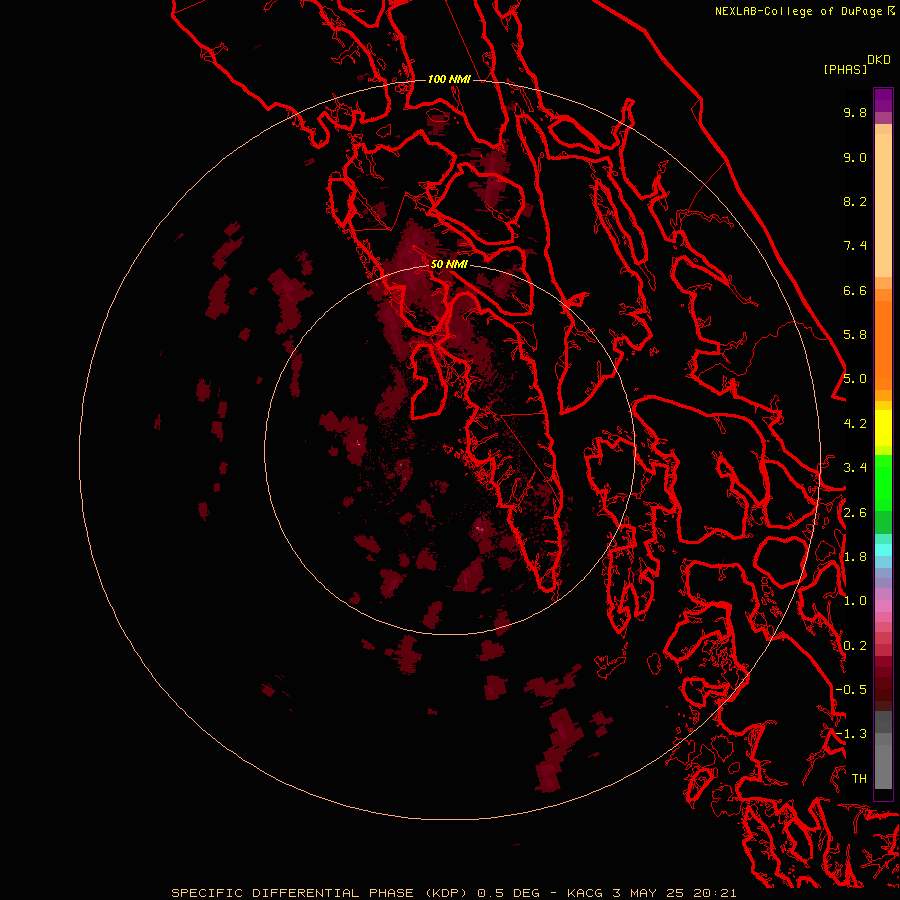Viewport: 900px width, 900px height.
Task: Click the 2.6 value on the scale
Action: (x=855, y=513)
